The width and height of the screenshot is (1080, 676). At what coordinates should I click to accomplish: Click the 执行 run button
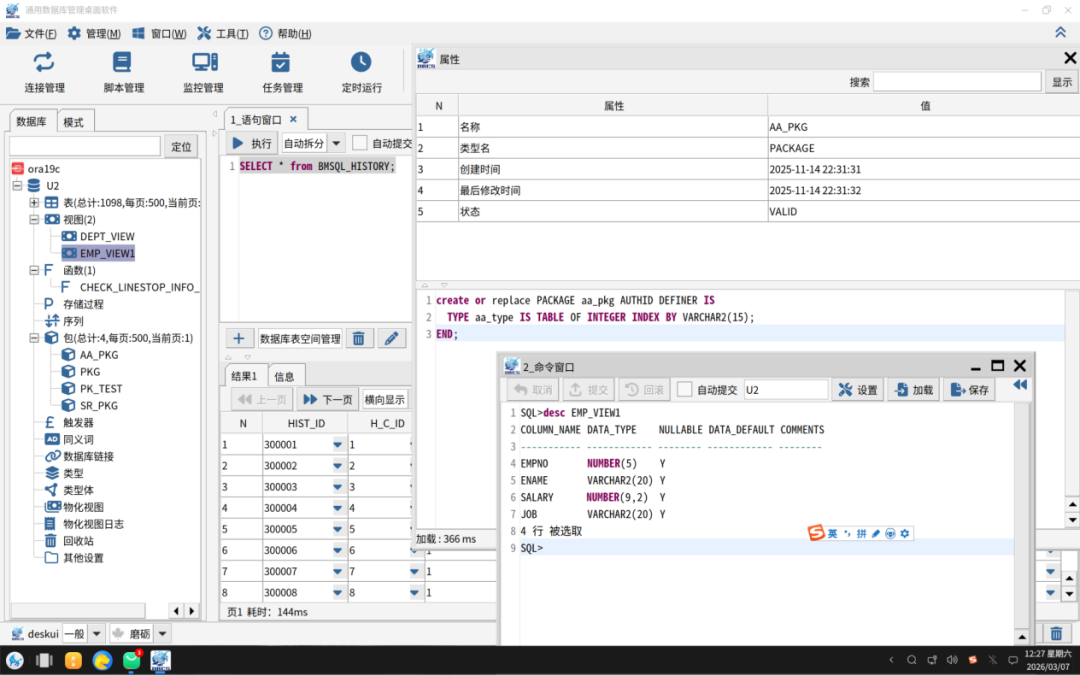pyautogui.click(x=252, y=143)
